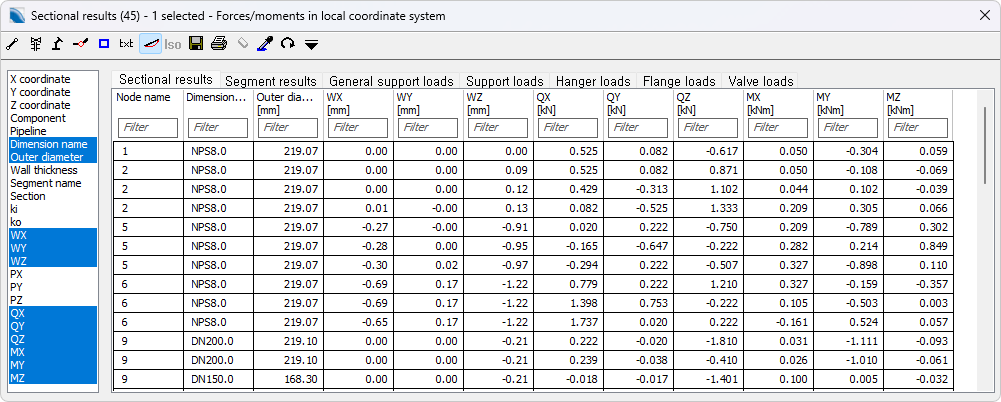This screenshot has width=1001, height=402.
Task: Open the Support loads tab
Action: 504,81
